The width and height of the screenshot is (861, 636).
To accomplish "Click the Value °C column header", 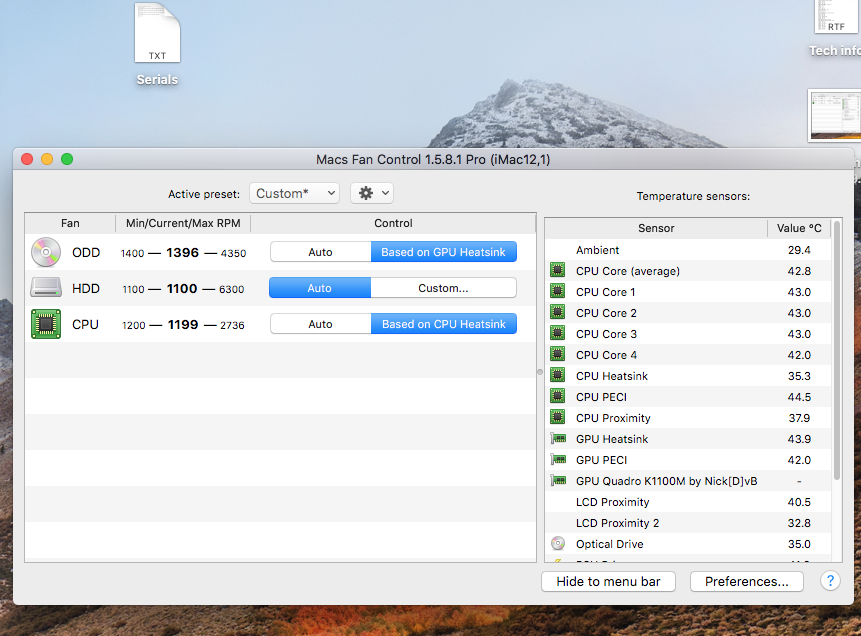I will coord(799,228).
